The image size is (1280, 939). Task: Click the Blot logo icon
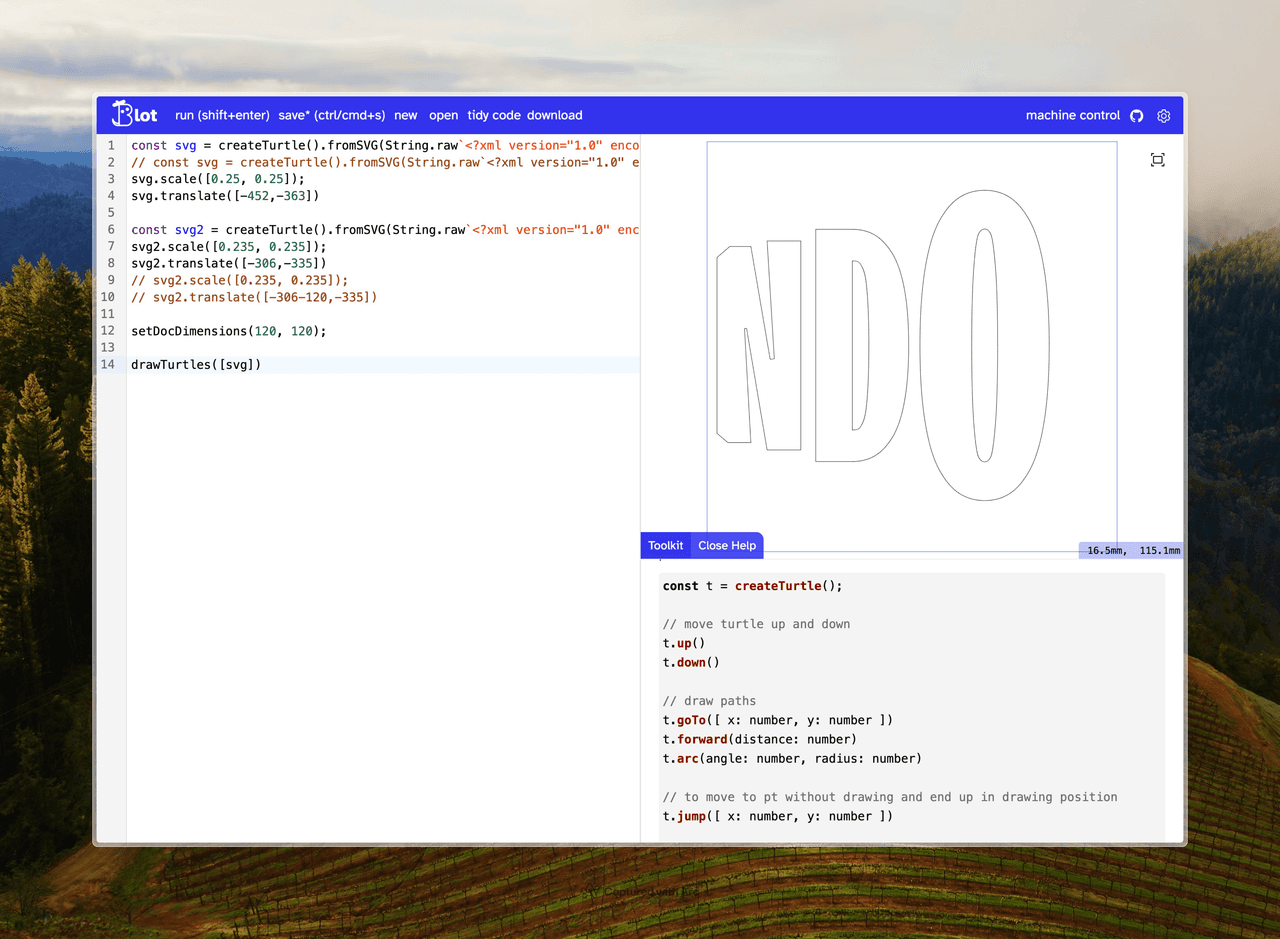[x=135, y=114]
